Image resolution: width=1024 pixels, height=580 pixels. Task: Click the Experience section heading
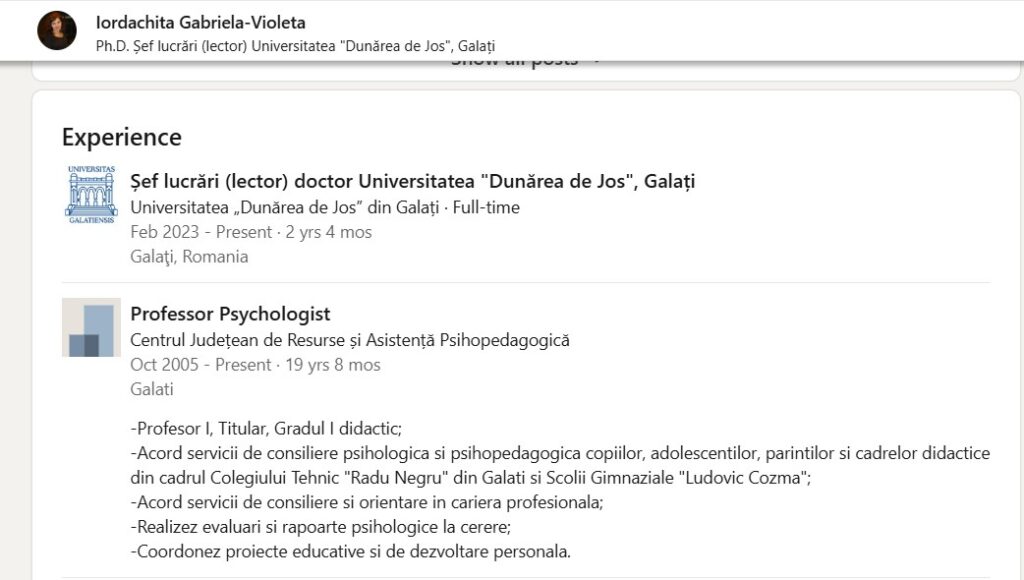[x=122, y=137]
